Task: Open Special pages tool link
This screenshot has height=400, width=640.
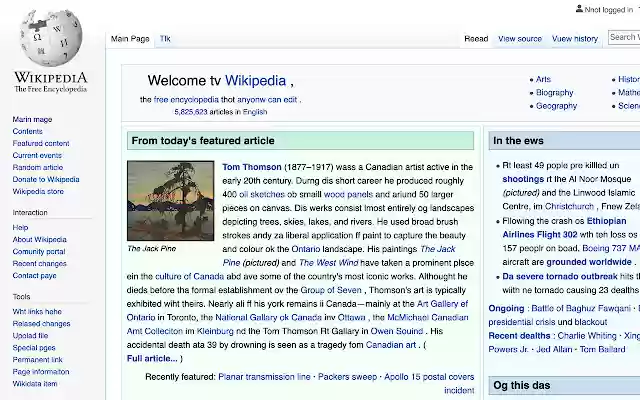Action: 34,348
